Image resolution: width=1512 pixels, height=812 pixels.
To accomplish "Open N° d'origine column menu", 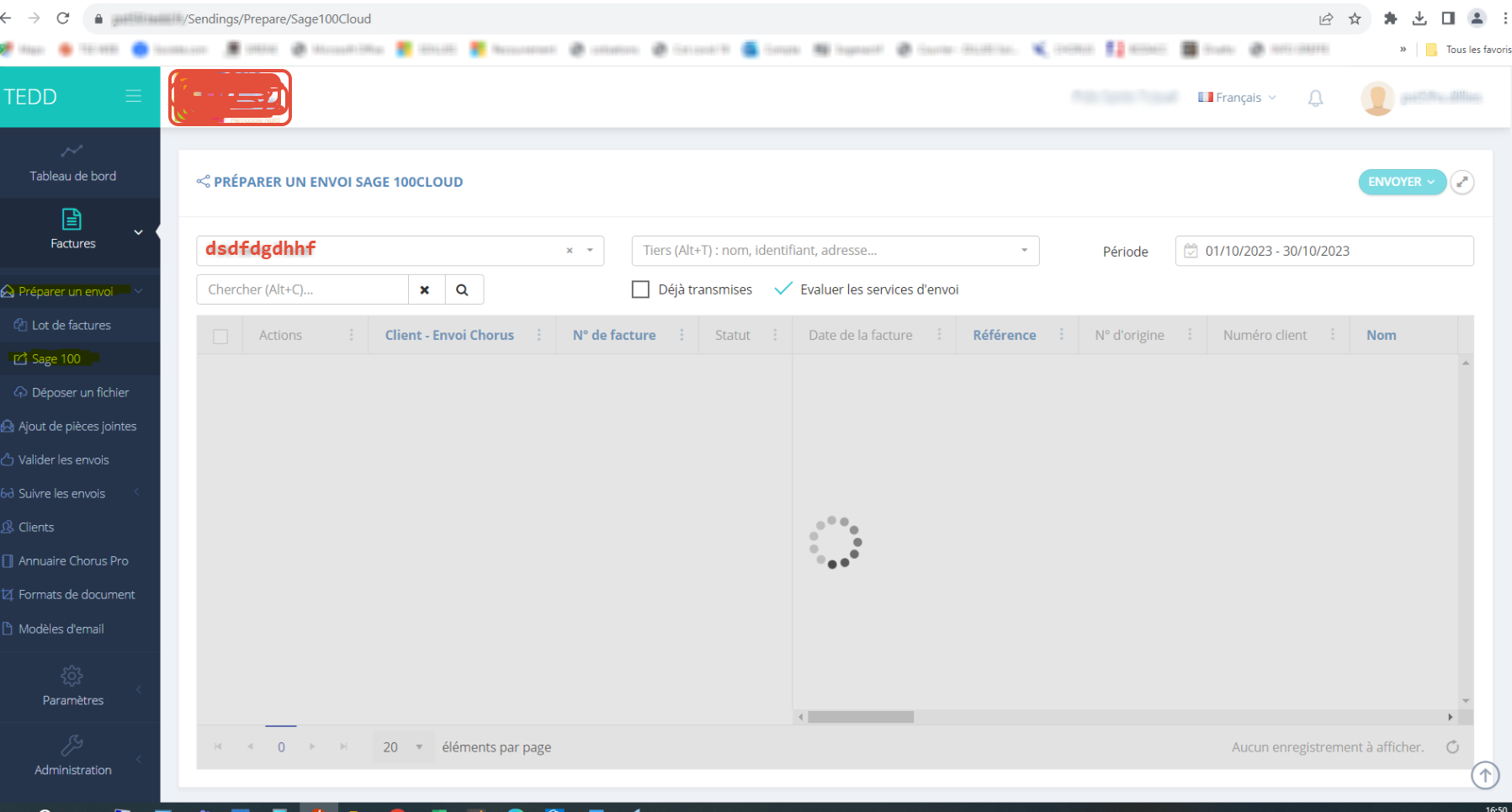I will 1190,335.
